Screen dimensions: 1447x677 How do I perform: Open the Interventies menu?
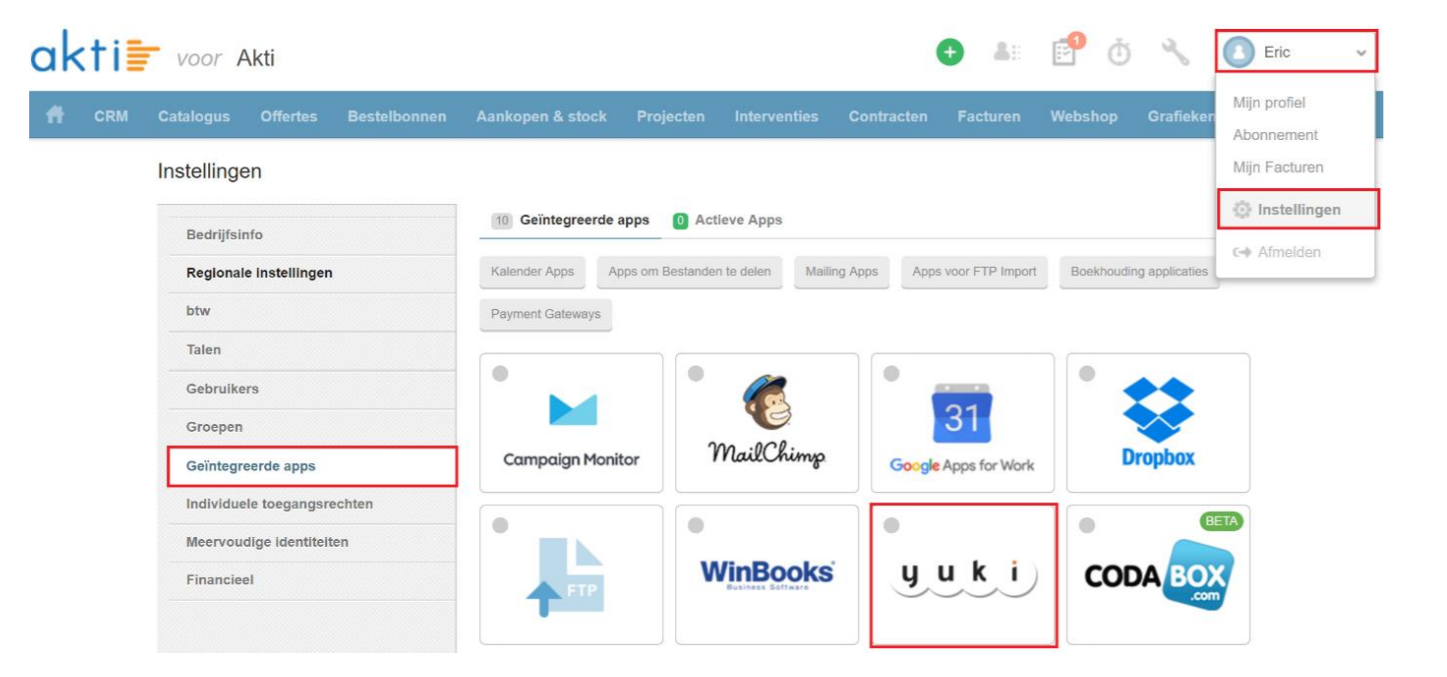(x=777, y=116)
